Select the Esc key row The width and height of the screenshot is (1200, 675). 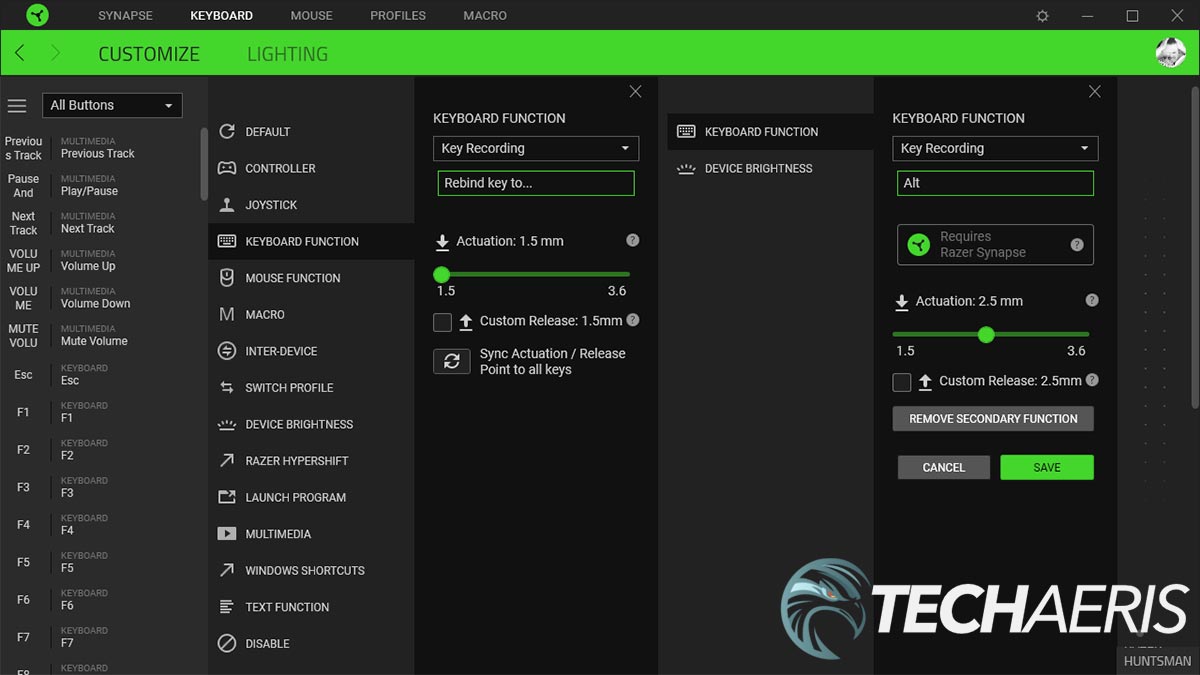click(x=100, y=374)
